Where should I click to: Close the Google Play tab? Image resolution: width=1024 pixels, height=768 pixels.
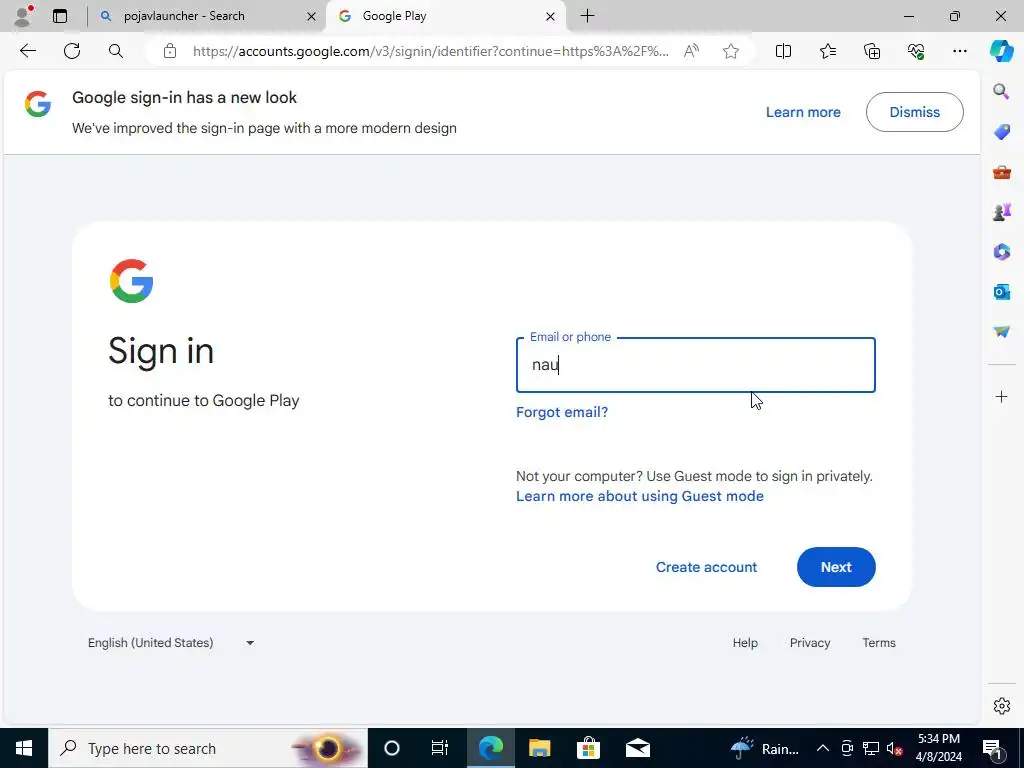pos(551,16)
